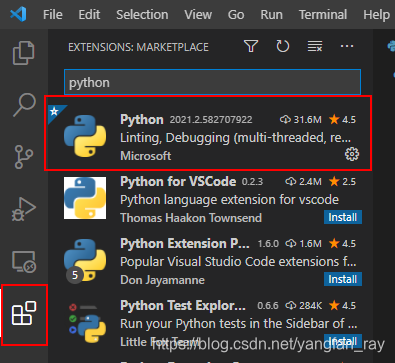Image resolution: width=395 pixels, height=363 pixels.
Task: Open the Terminal menu
Action: tap(323, 15)
